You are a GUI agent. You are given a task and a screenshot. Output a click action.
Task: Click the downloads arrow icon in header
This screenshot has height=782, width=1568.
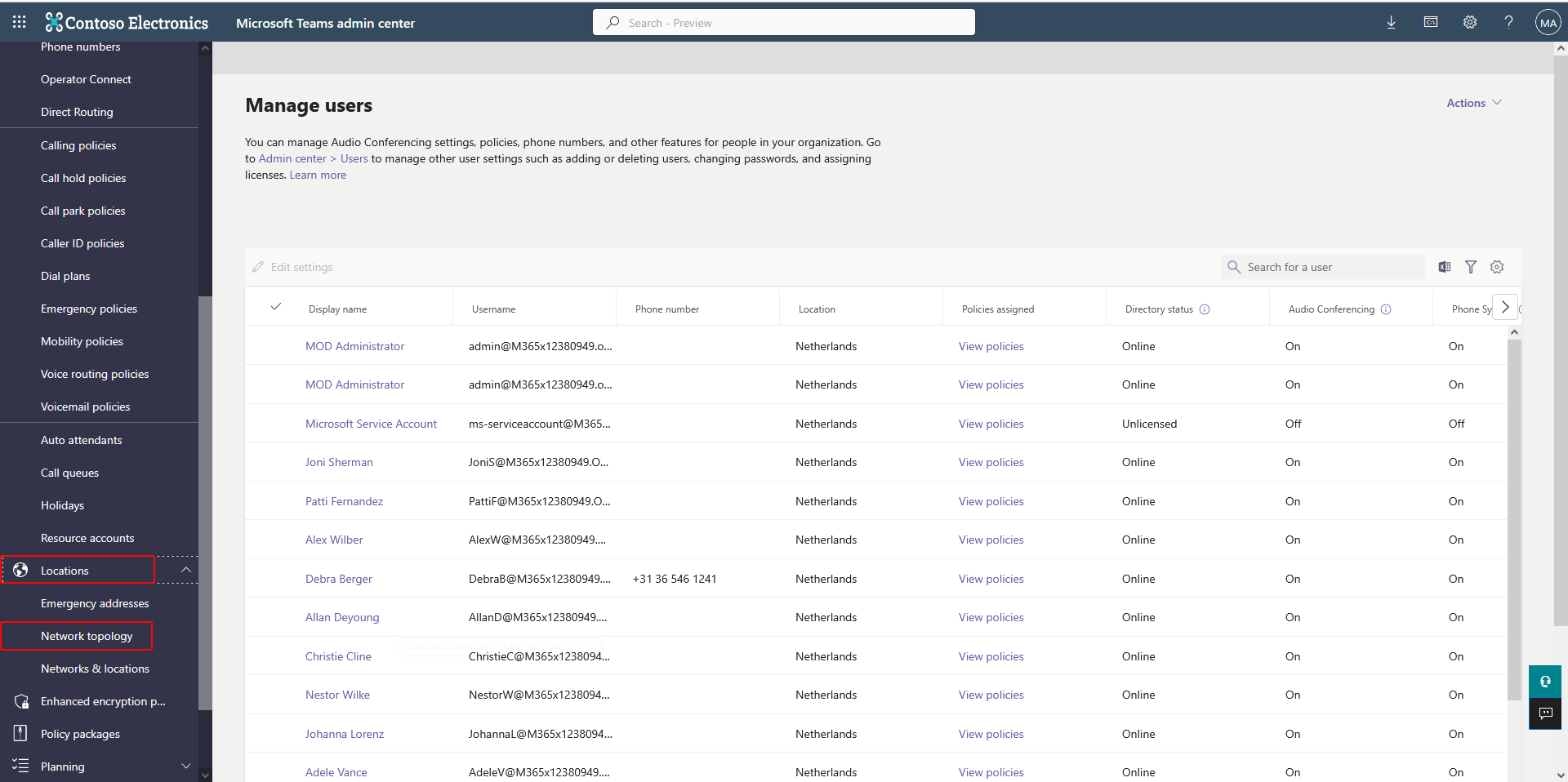[x=1391, y=22]
